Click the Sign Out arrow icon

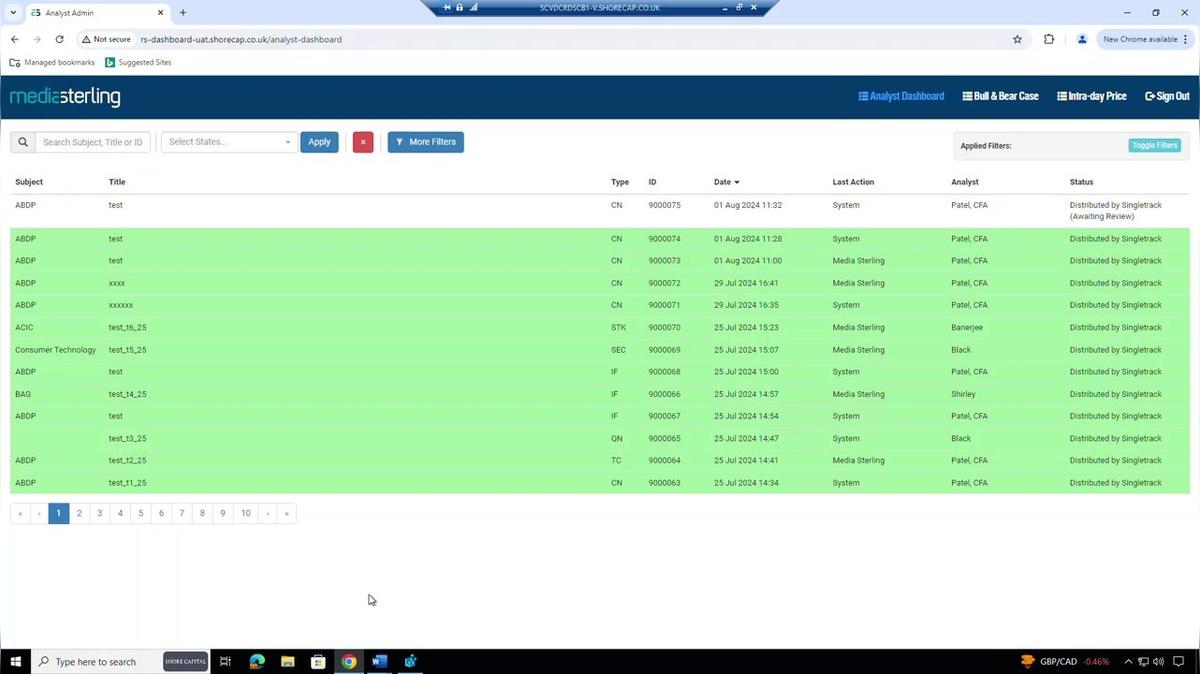(x=1151, y=95)
